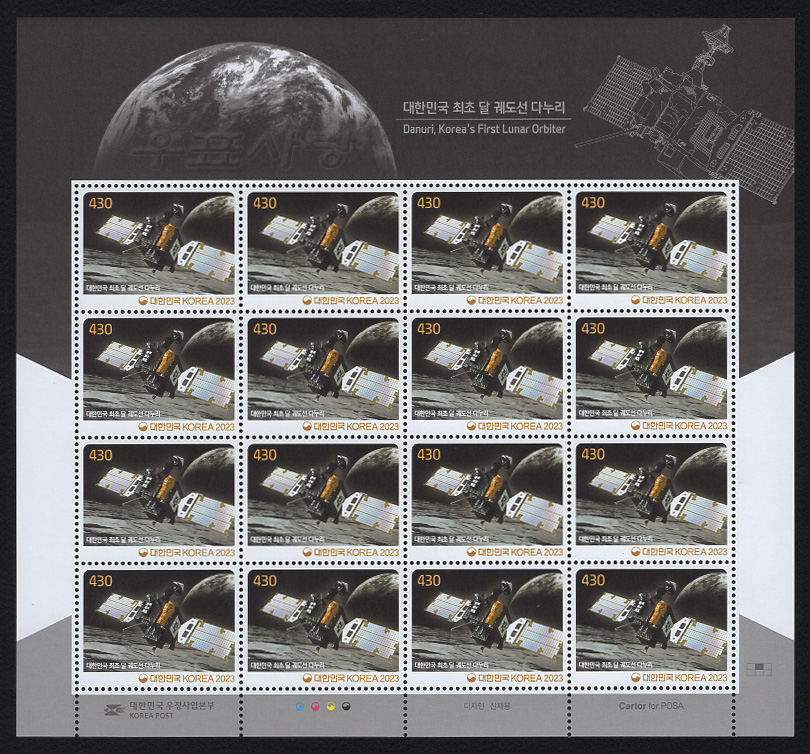The image size is (810, 754).
Task: Click the bottom-left stamp in the sheet
Action: tap(159, 626)
